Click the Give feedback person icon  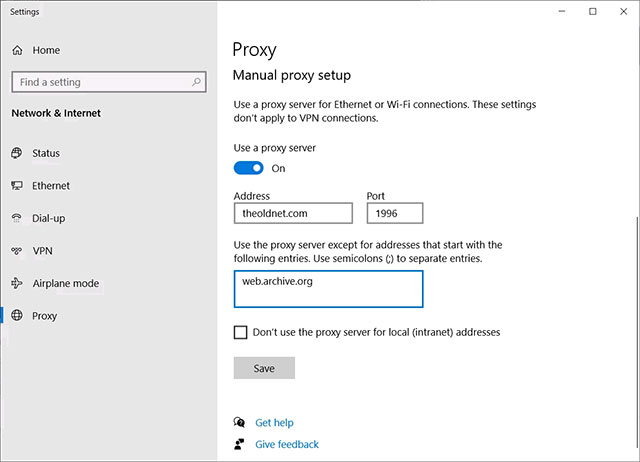pos(239,444)
